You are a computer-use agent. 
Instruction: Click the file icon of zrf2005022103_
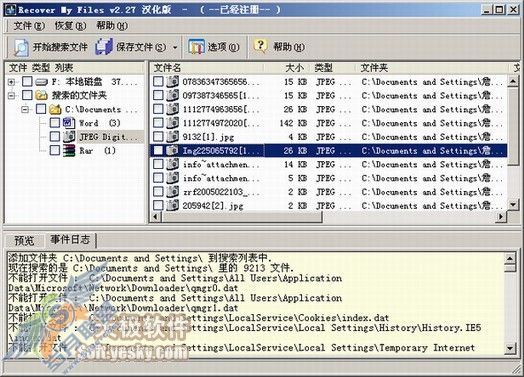(172, 192)
